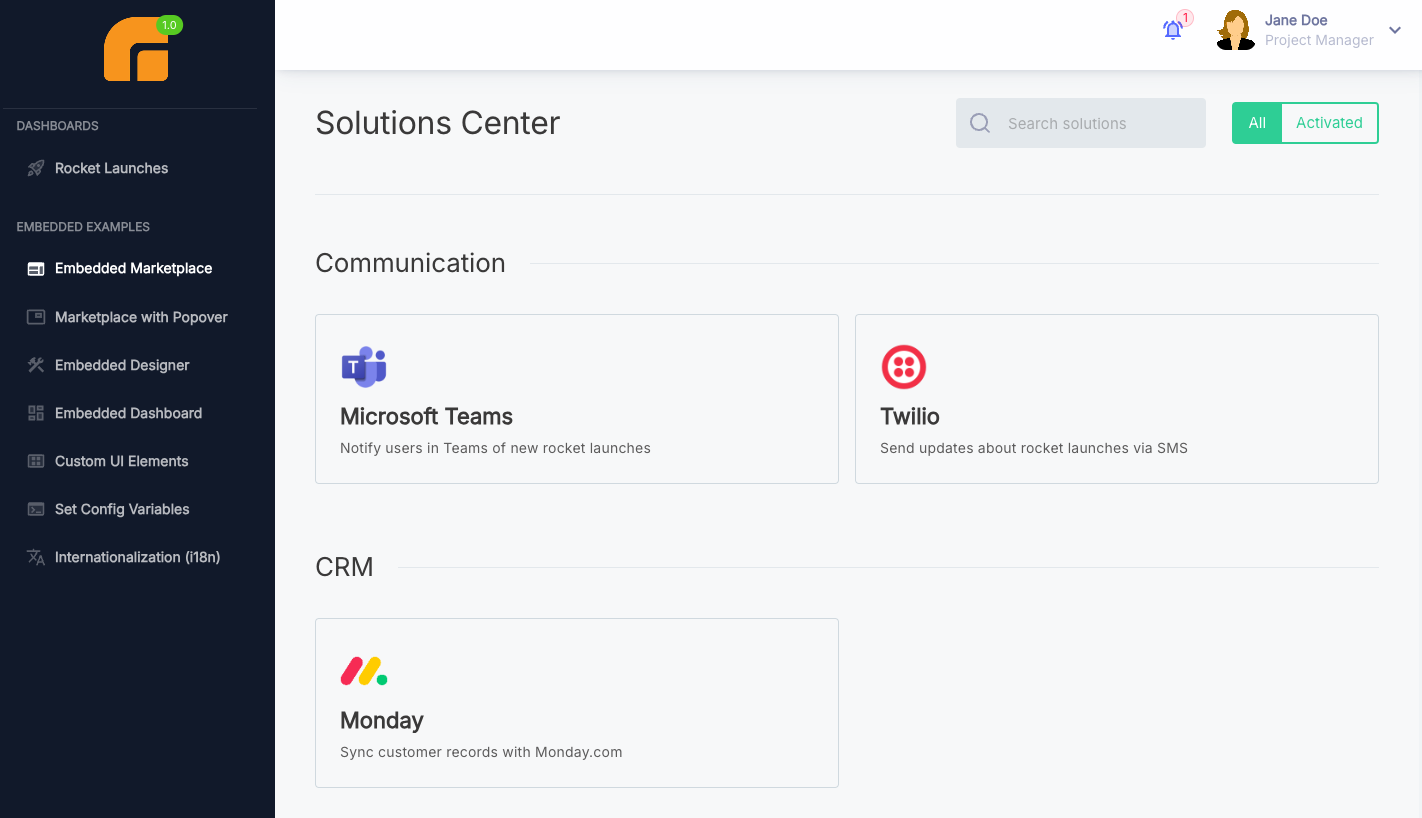This screenshot has width=1422, height=818.
Task: Select the All filter option
Action: pyautogui.click(x=1256, y=122)
